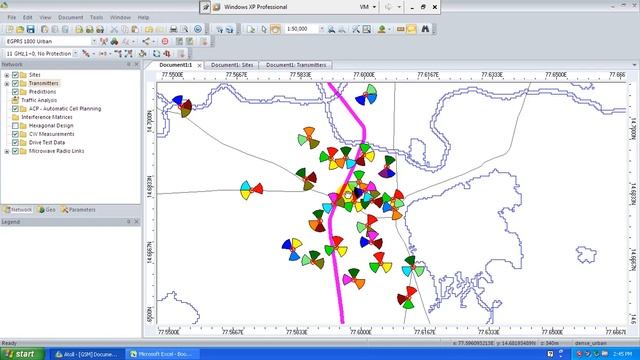Open the Help menu
The width and height of the screenshot is (640, 360).
click(143, 18)
